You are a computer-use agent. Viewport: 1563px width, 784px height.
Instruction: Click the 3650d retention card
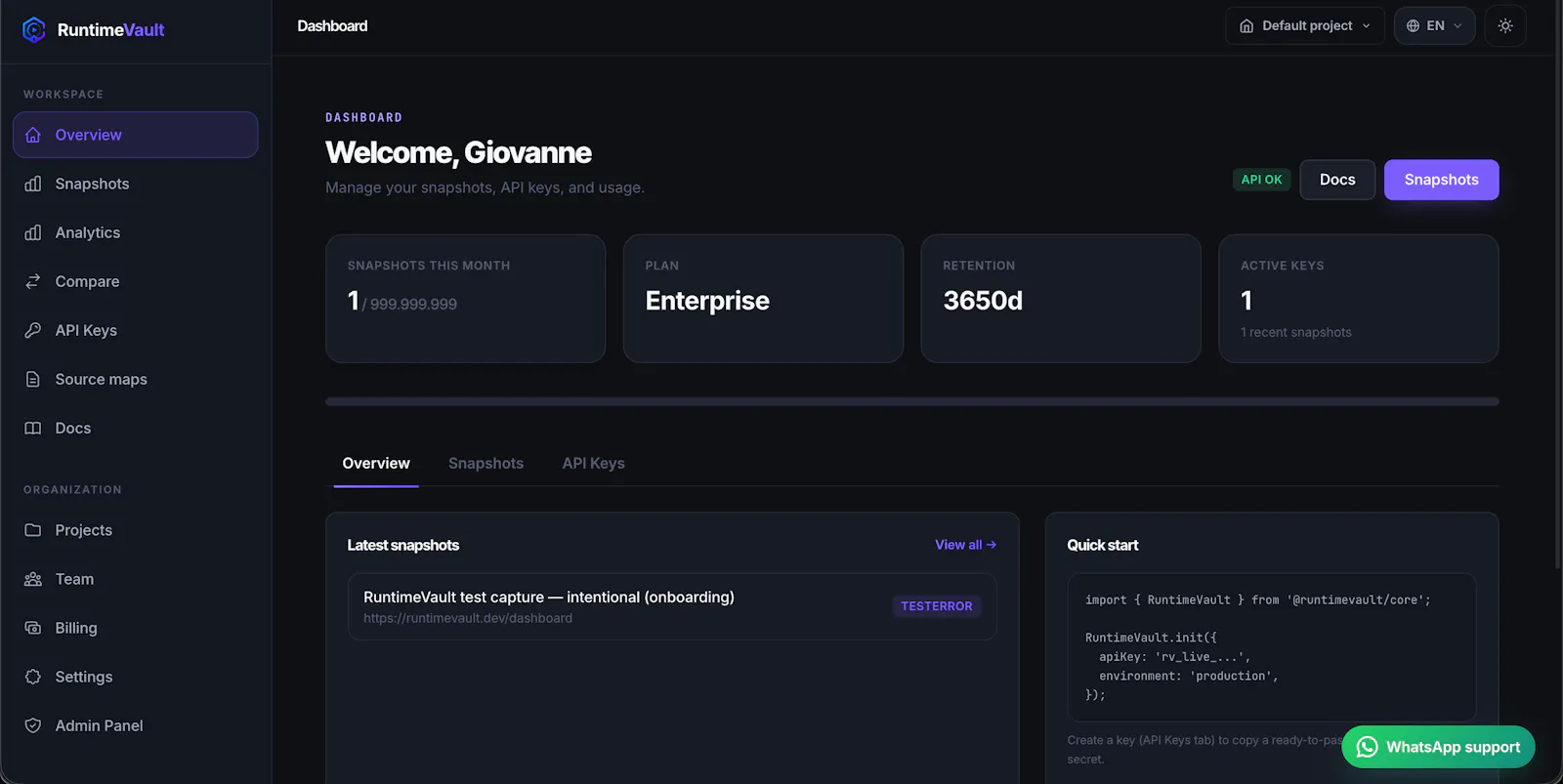pos(1061,299)
